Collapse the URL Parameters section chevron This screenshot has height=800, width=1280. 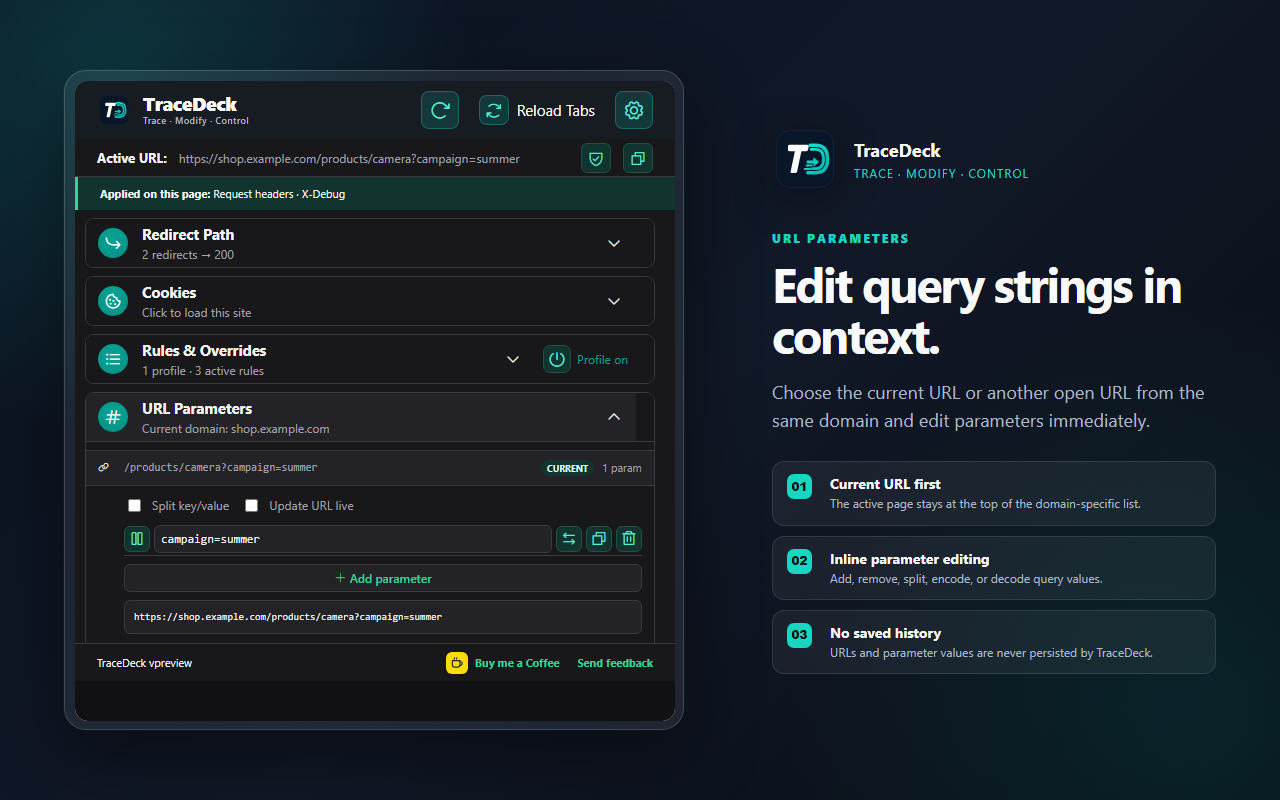coord(614,417)
